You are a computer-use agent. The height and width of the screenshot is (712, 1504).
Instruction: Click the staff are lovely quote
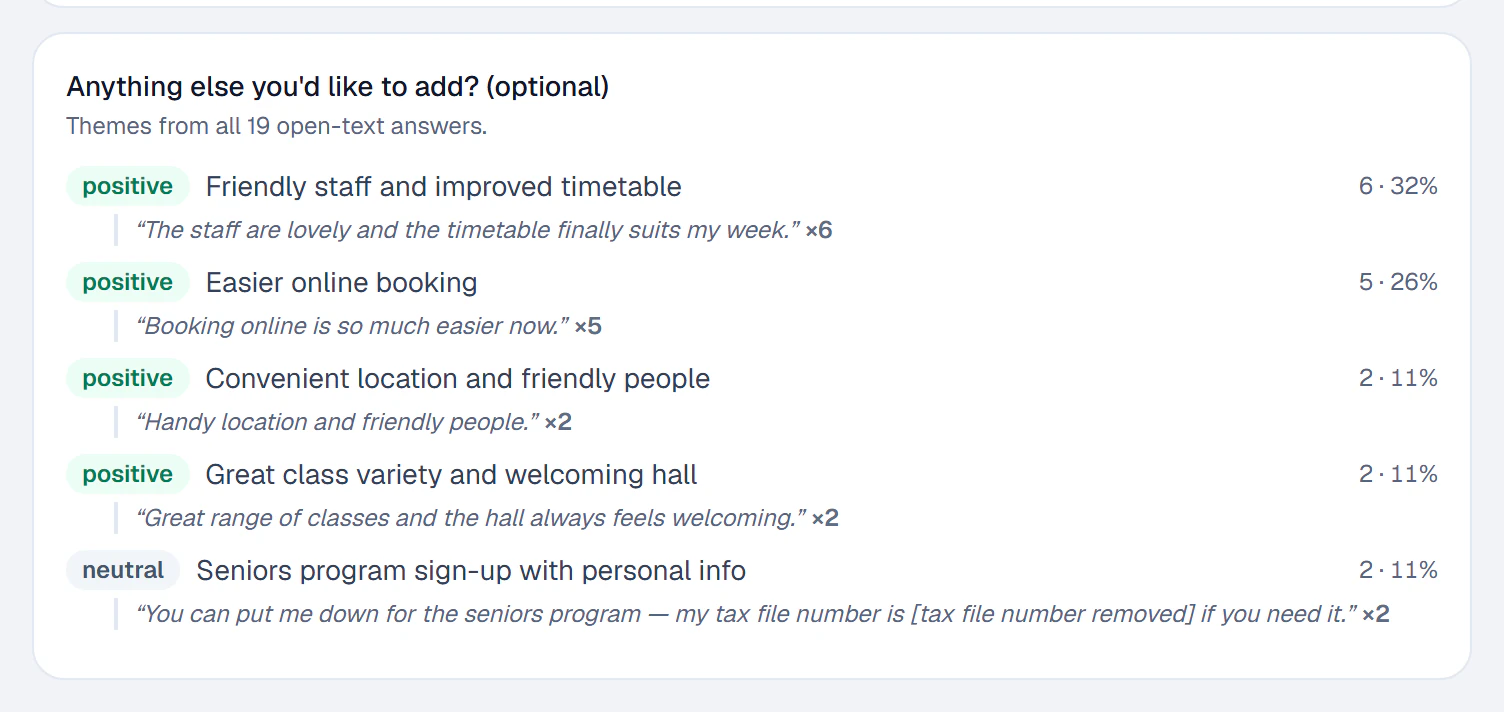(468, 230)
